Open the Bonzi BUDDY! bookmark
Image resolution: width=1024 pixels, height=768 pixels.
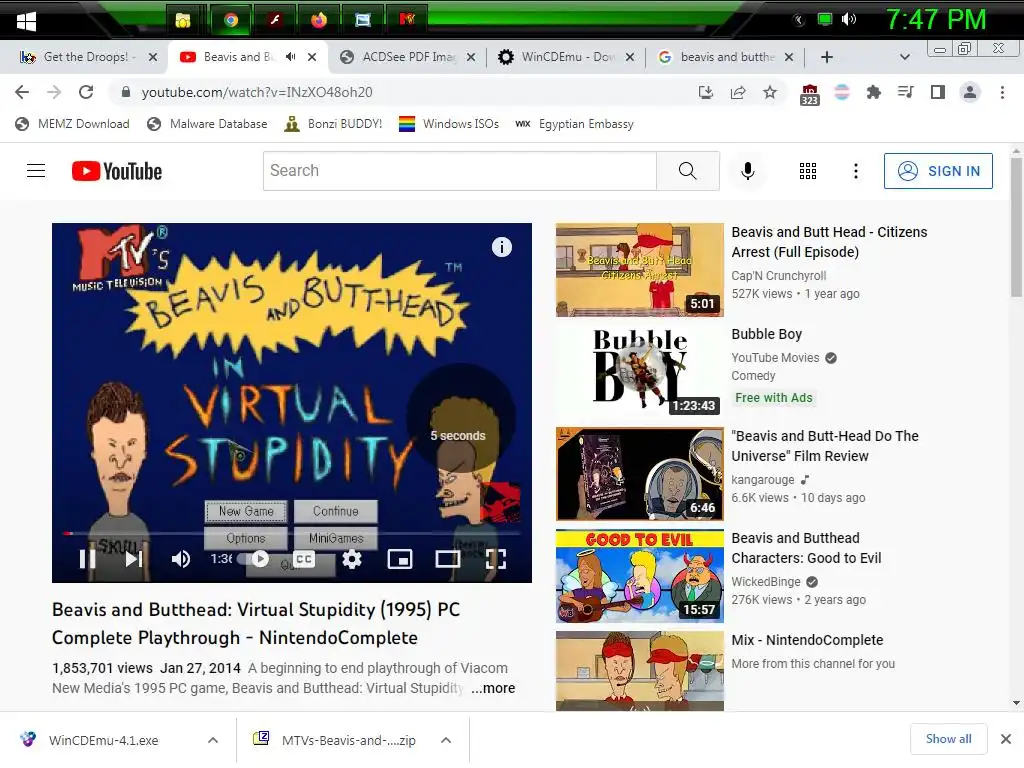333,124
